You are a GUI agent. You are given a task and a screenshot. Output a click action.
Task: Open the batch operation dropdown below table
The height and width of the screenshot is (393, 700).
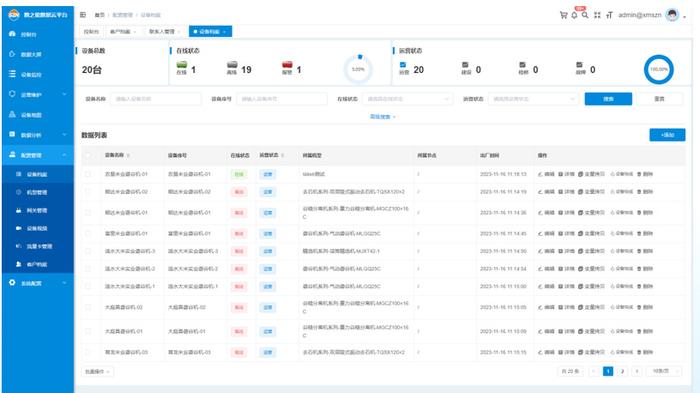pyautogui.click(x=97, y=372)
